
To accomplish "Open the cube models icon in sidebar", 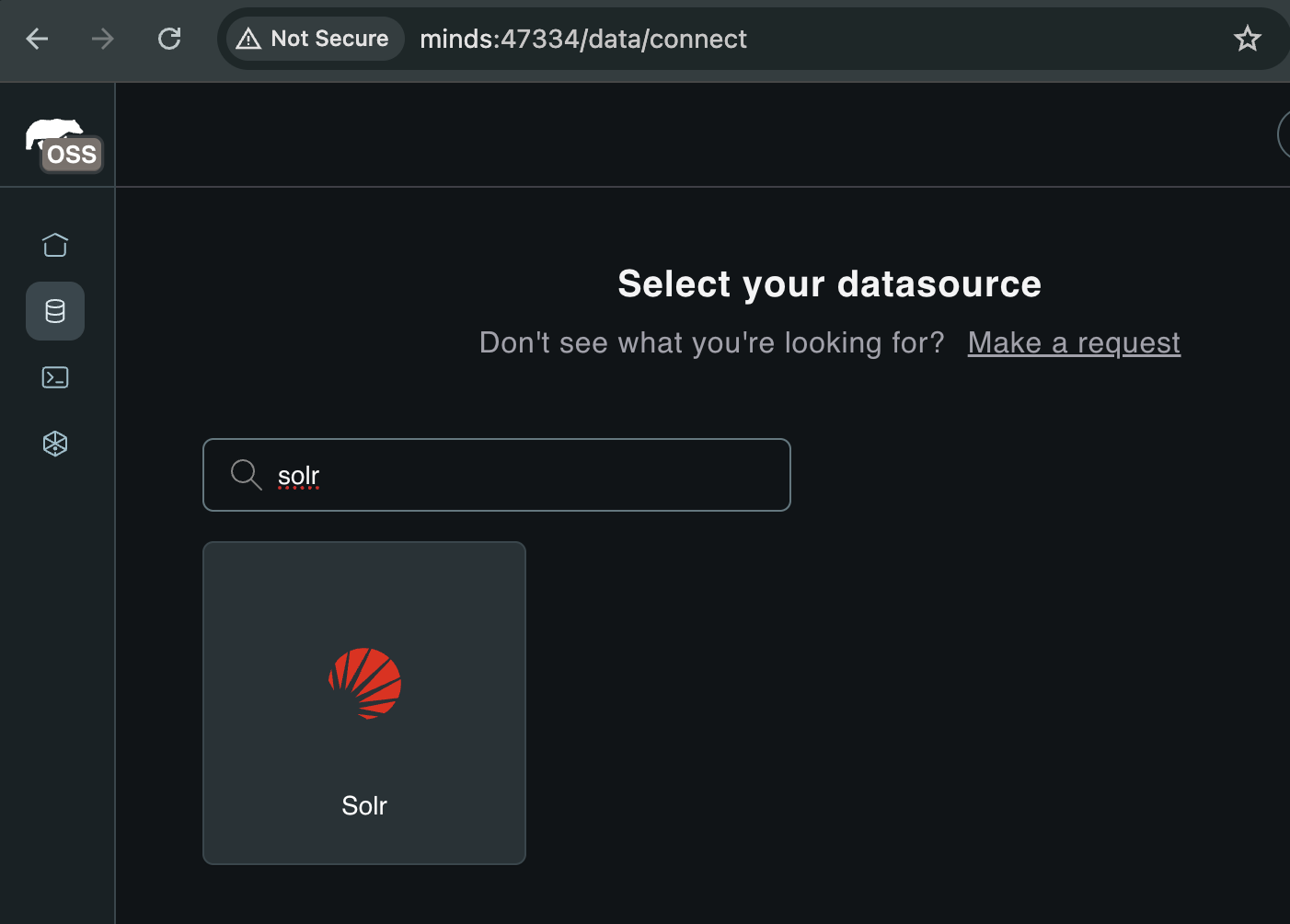I will (55, 444).
